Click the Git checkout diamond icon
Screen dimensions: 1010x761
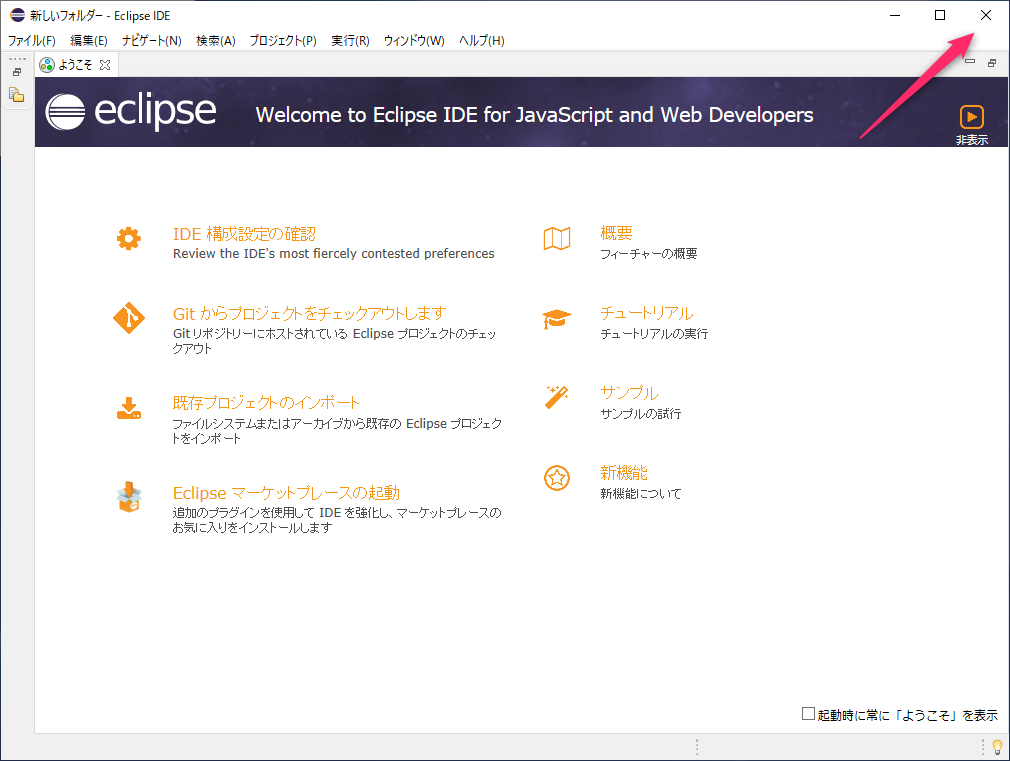click(129, 318)
